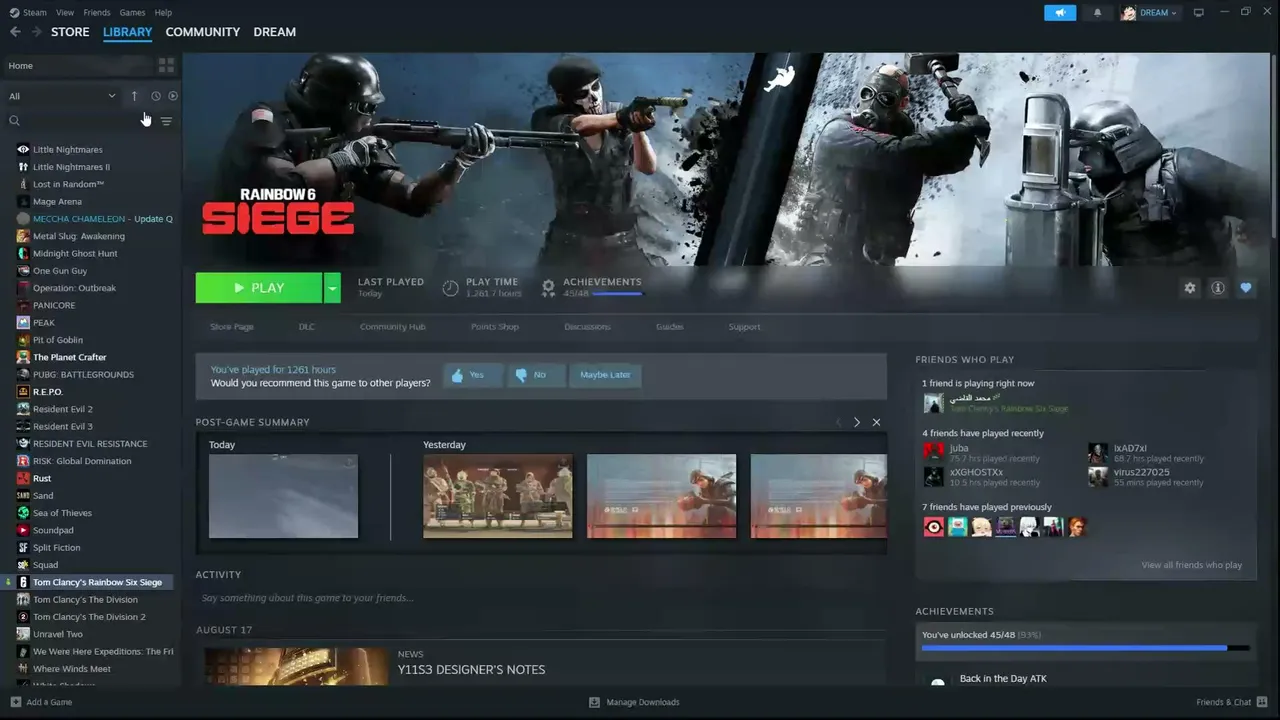The height and width of the screenshot is (720, 1280).
Task: Click the library search magnifier icon
Action: click(14, 121)
